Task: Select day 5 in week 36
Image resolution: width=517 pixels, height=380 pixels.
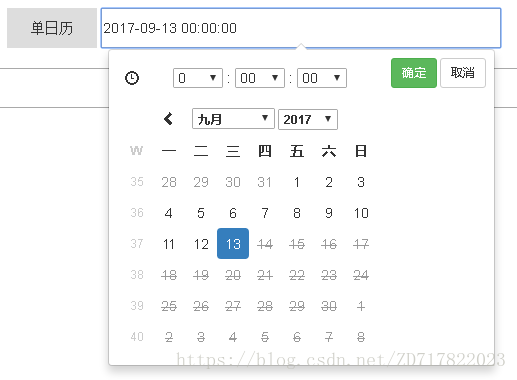Action: 201,213
